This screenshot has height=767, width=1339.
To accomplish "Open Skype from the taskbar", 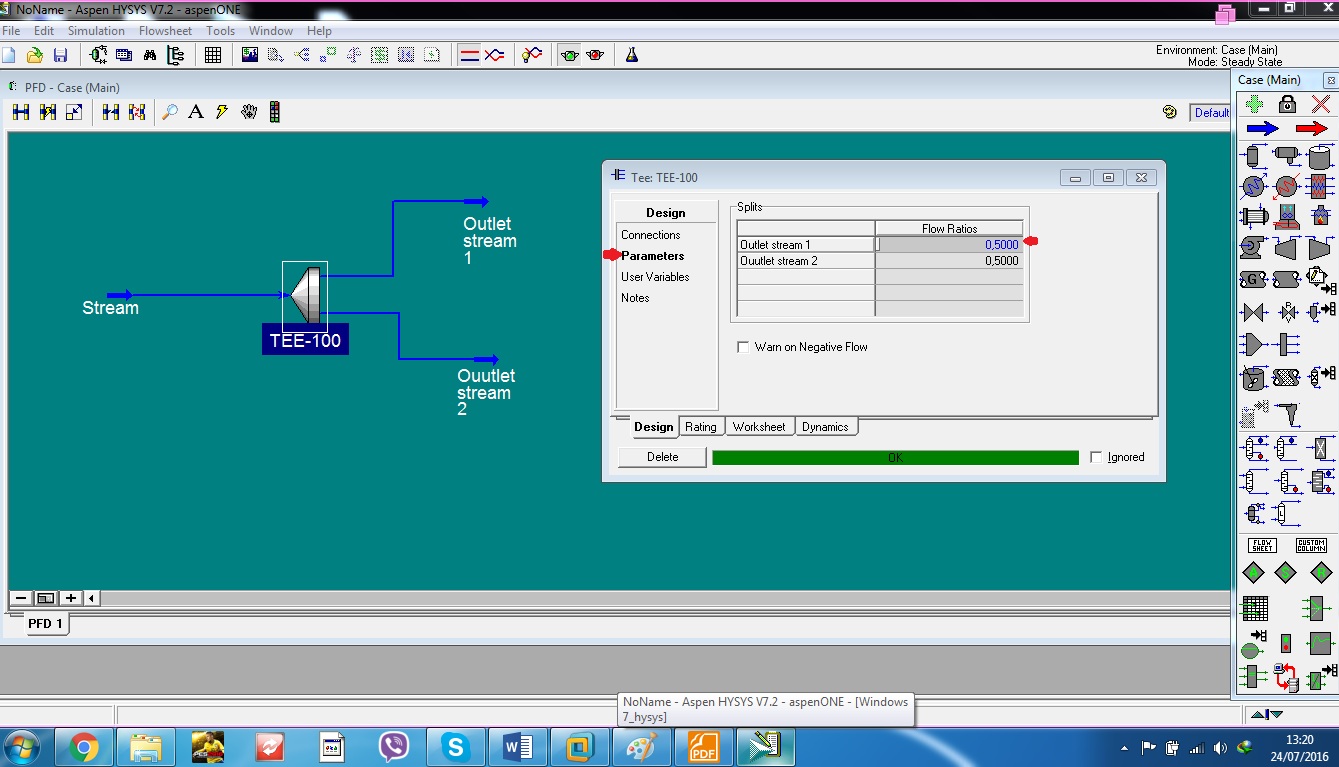I will (x=455, y=746).
